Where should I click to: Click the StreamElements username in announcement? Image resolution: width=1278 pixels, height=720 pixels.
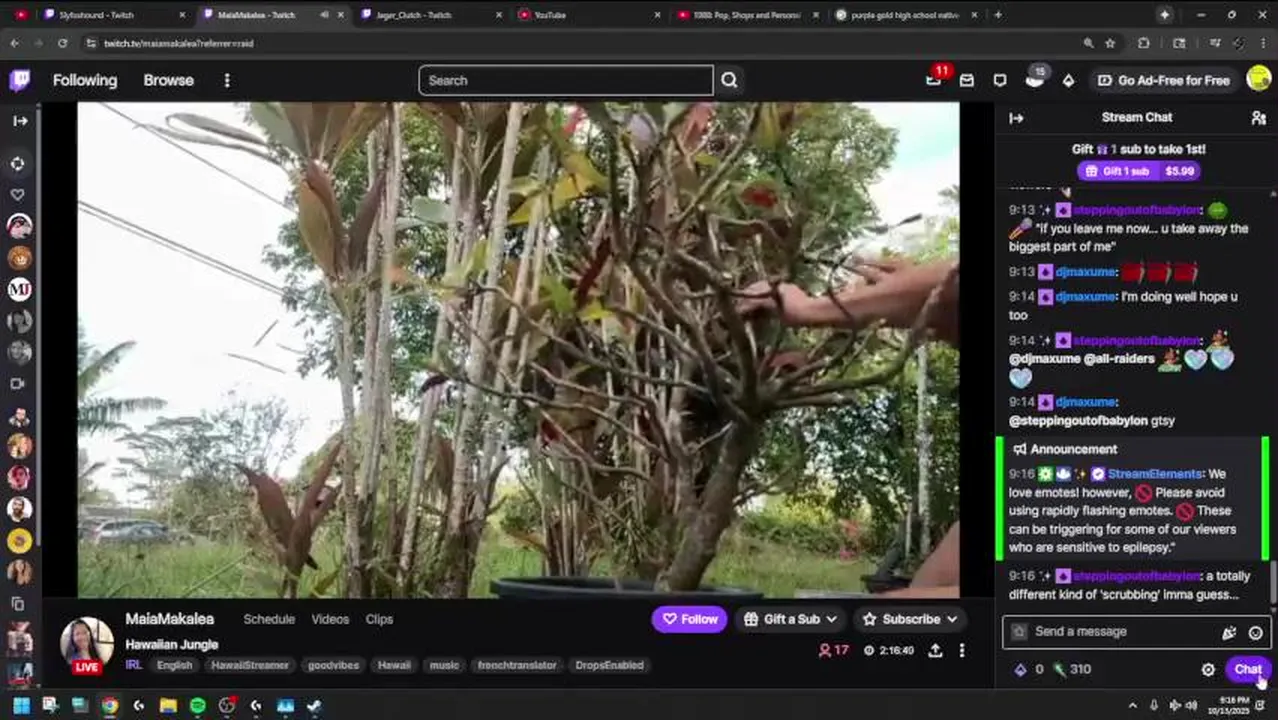pos(1154,474)
